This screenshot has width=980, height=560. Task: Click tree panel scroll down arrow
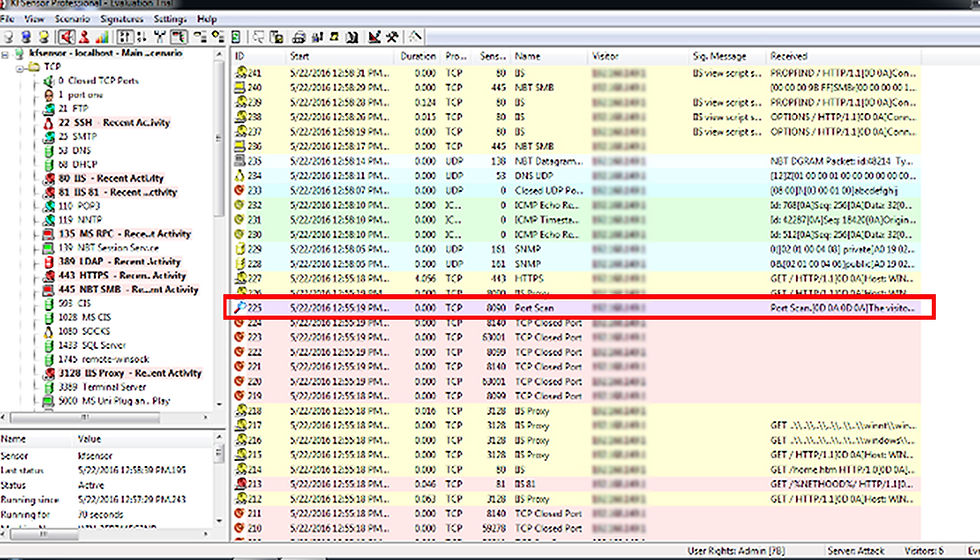click(219, 403)
